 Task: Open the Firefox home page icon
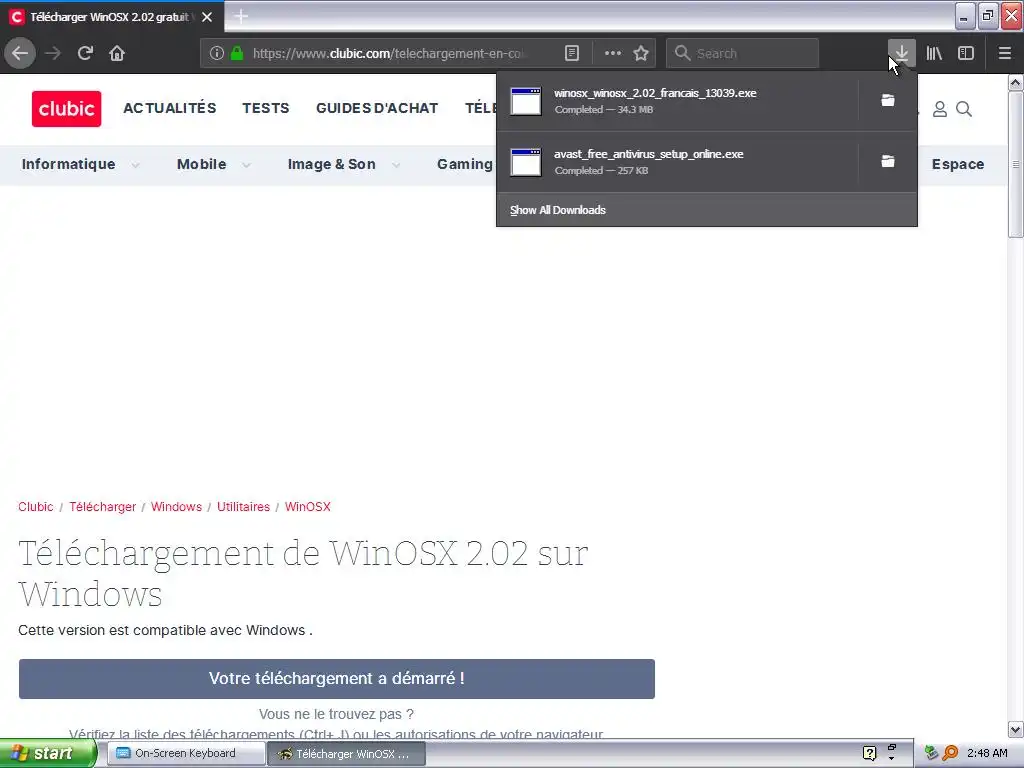tap(117, 53)
